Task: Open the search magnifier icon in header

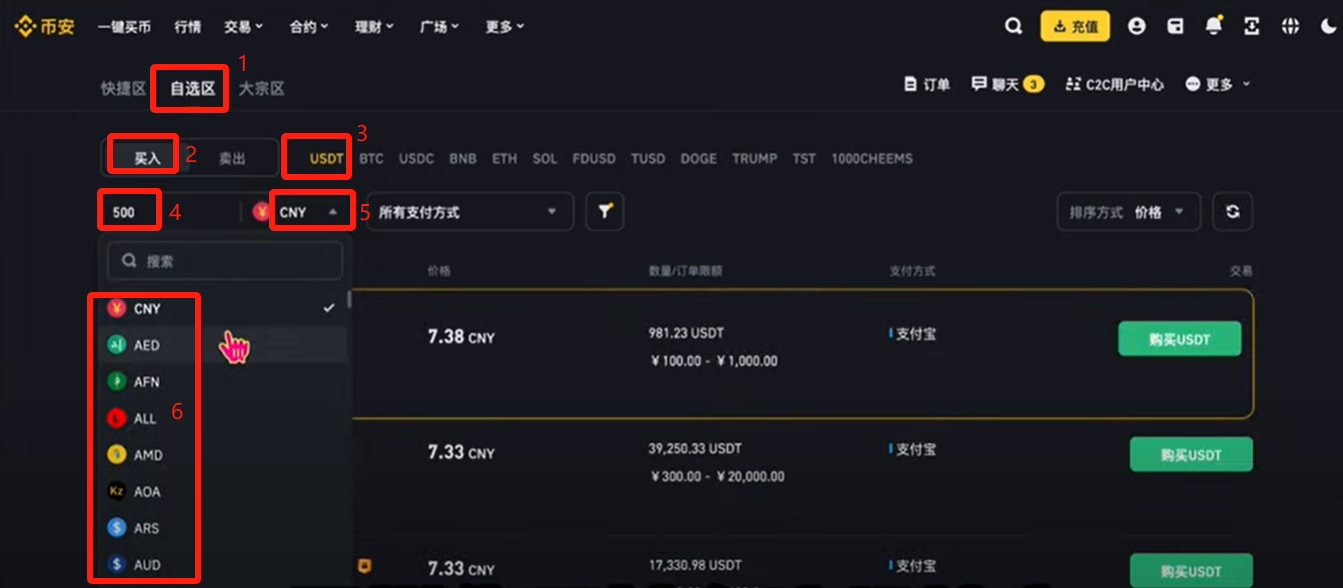Action: click(1014, 27)
